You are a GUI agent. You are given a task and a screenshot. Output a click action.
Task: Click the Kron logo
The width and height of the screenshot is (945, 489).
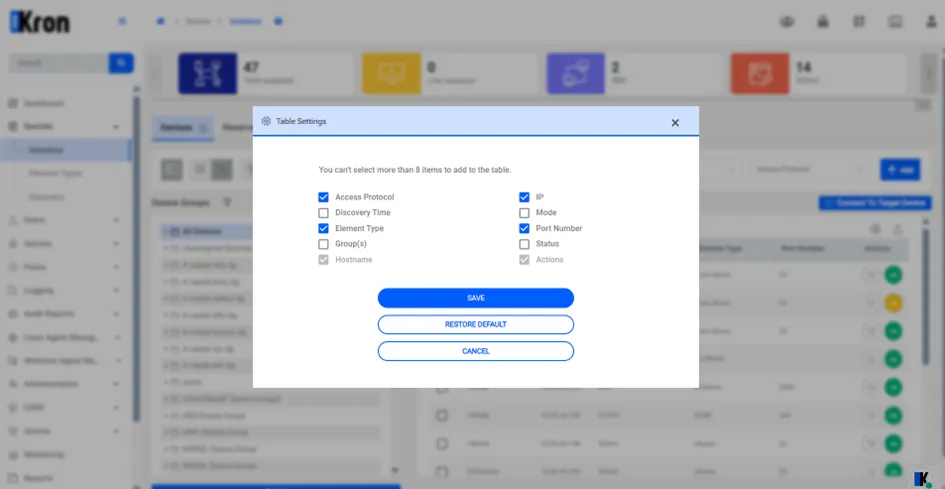click(40, 22)
